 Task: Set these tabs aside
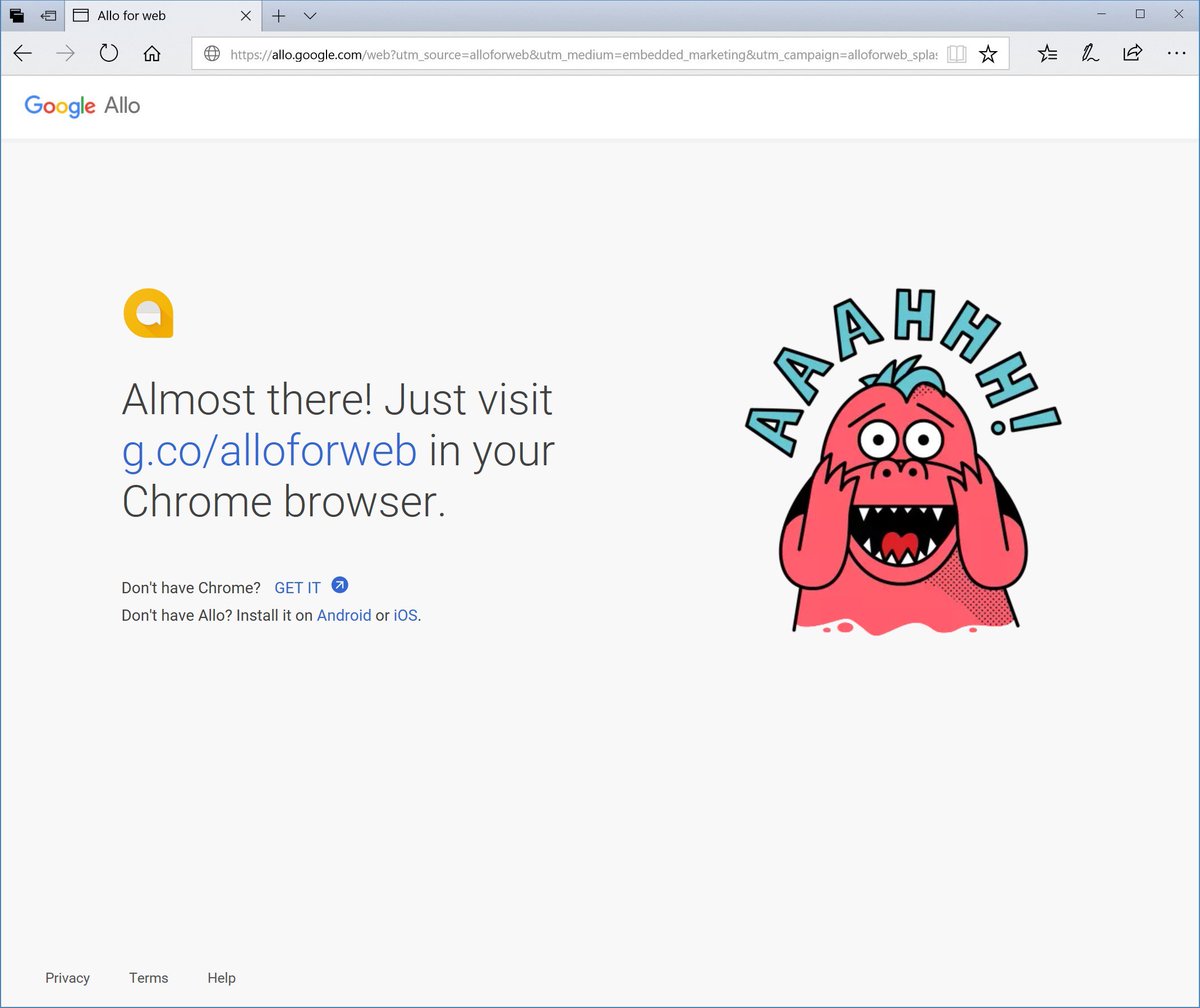(48, 16)
